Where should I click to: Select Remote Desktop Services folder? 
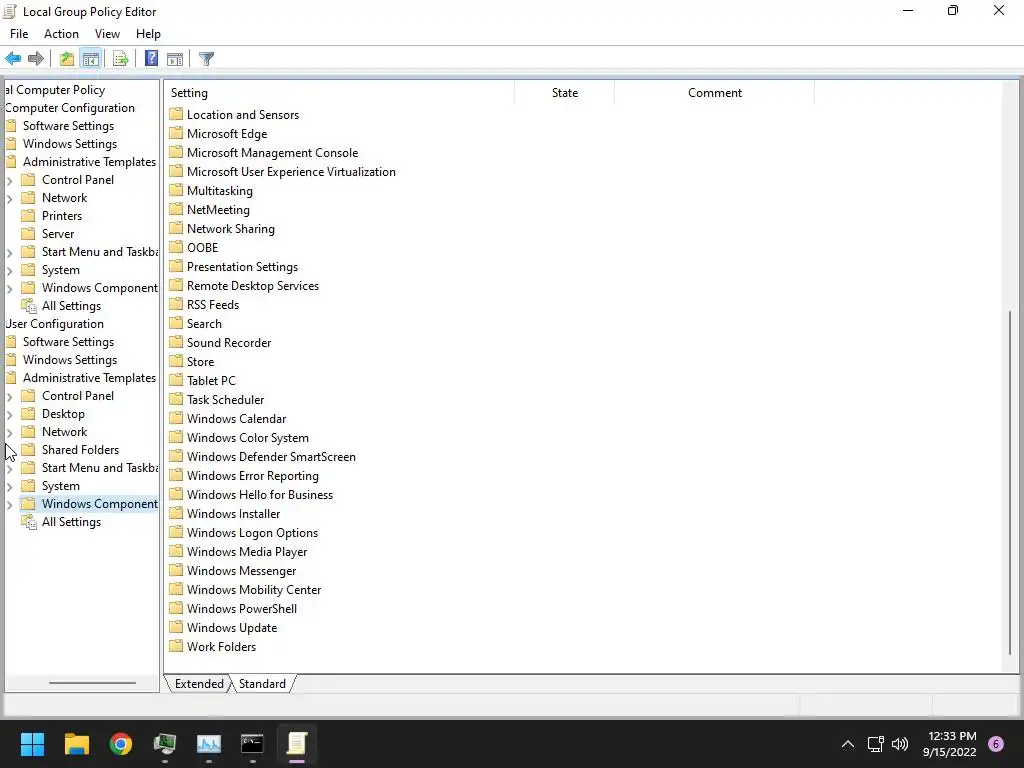(253, 285)
